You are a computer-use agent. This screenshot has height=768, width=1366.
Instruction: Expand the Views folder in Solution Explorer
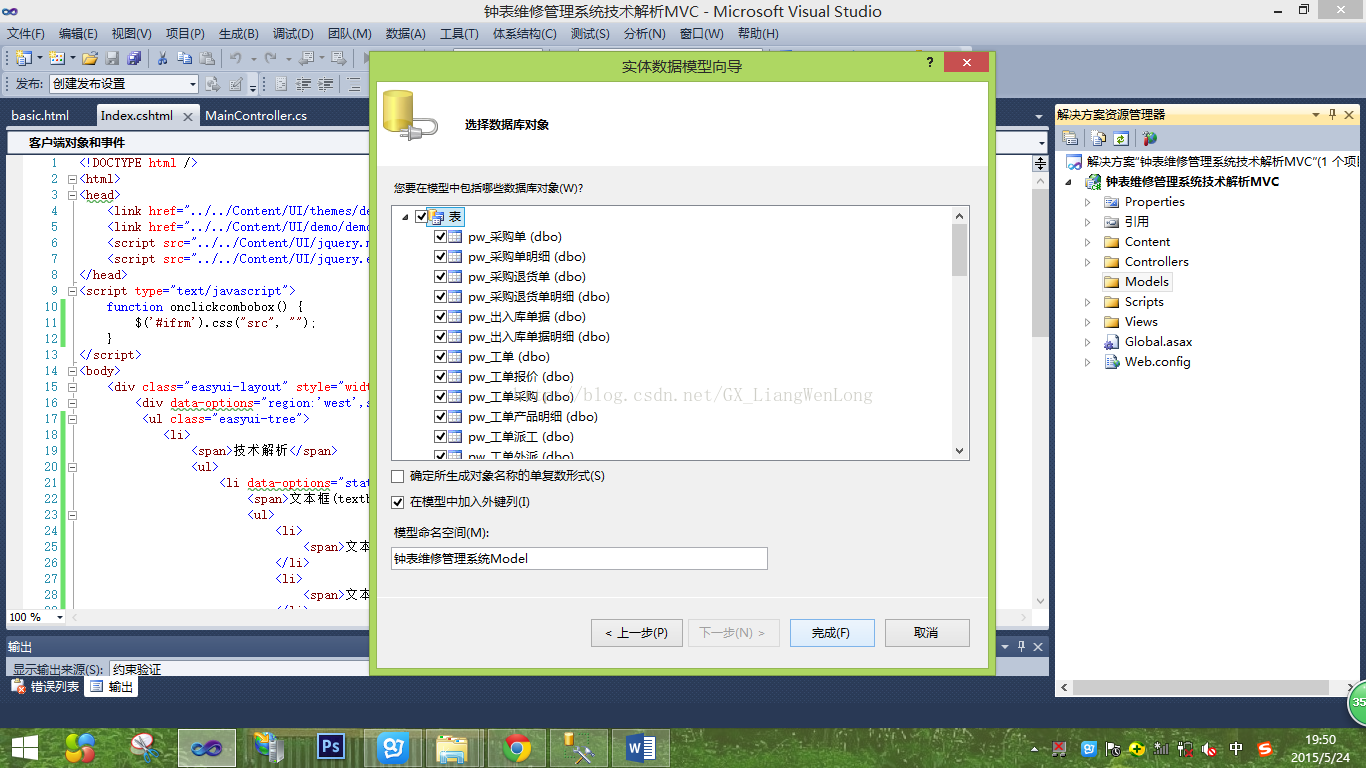click(1088, 322)
